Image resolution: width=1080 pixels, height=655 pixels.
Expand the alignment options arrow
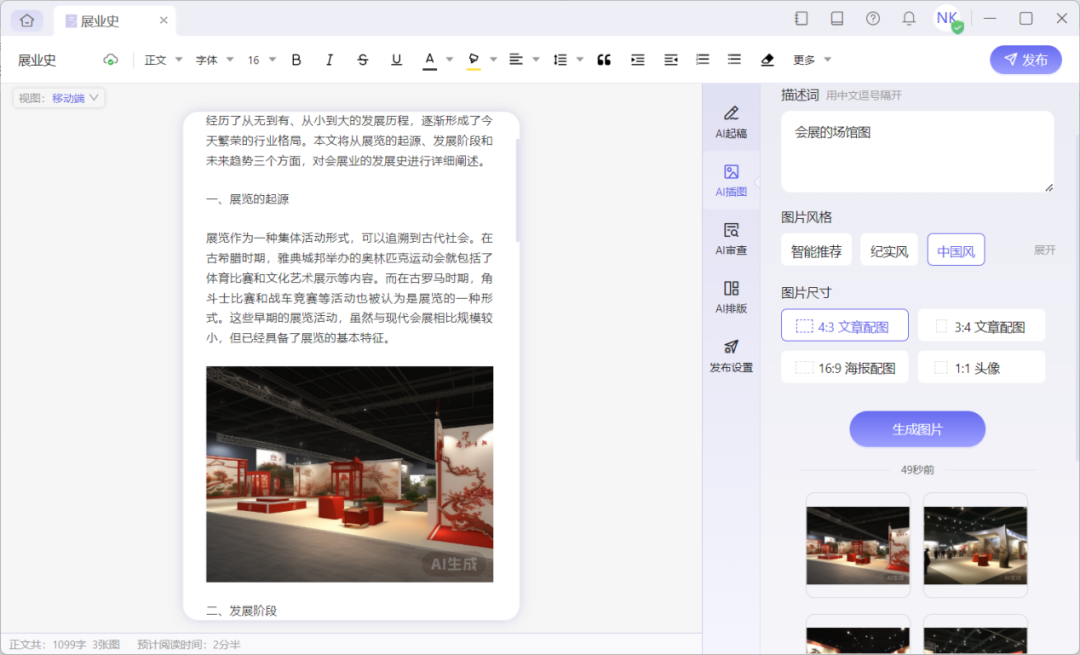536,60
